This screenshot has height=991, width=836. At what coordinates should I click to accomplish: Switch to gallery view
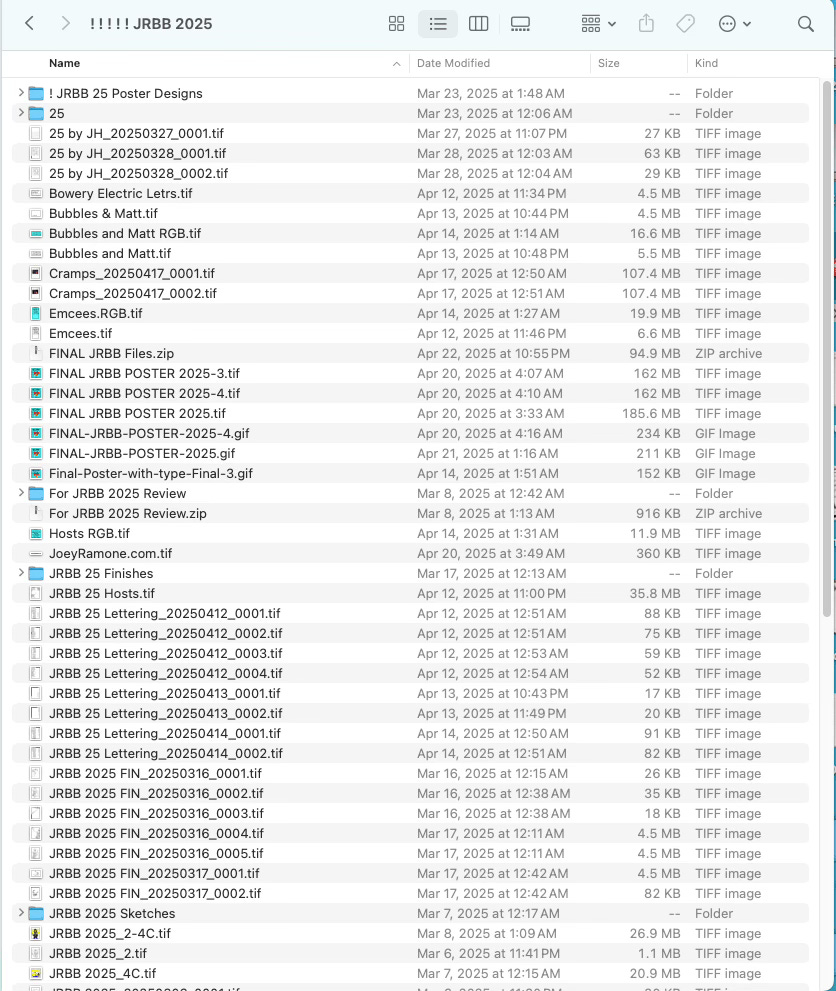(x=520, y=24)
